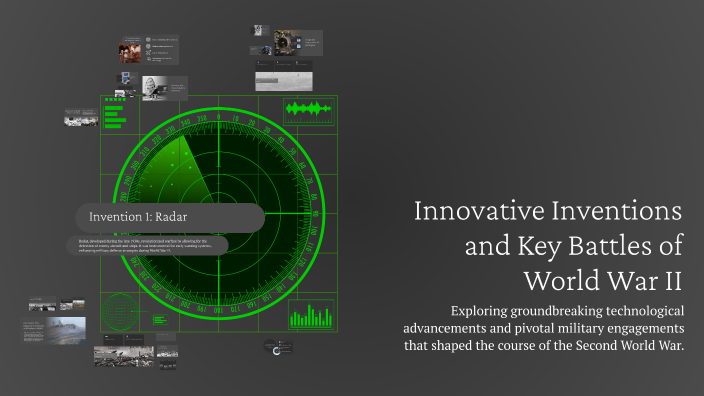The height and width of the screenshot is (396, 704).
Task: Click the small green callout box beside the globe
Action: pos(160,320)
